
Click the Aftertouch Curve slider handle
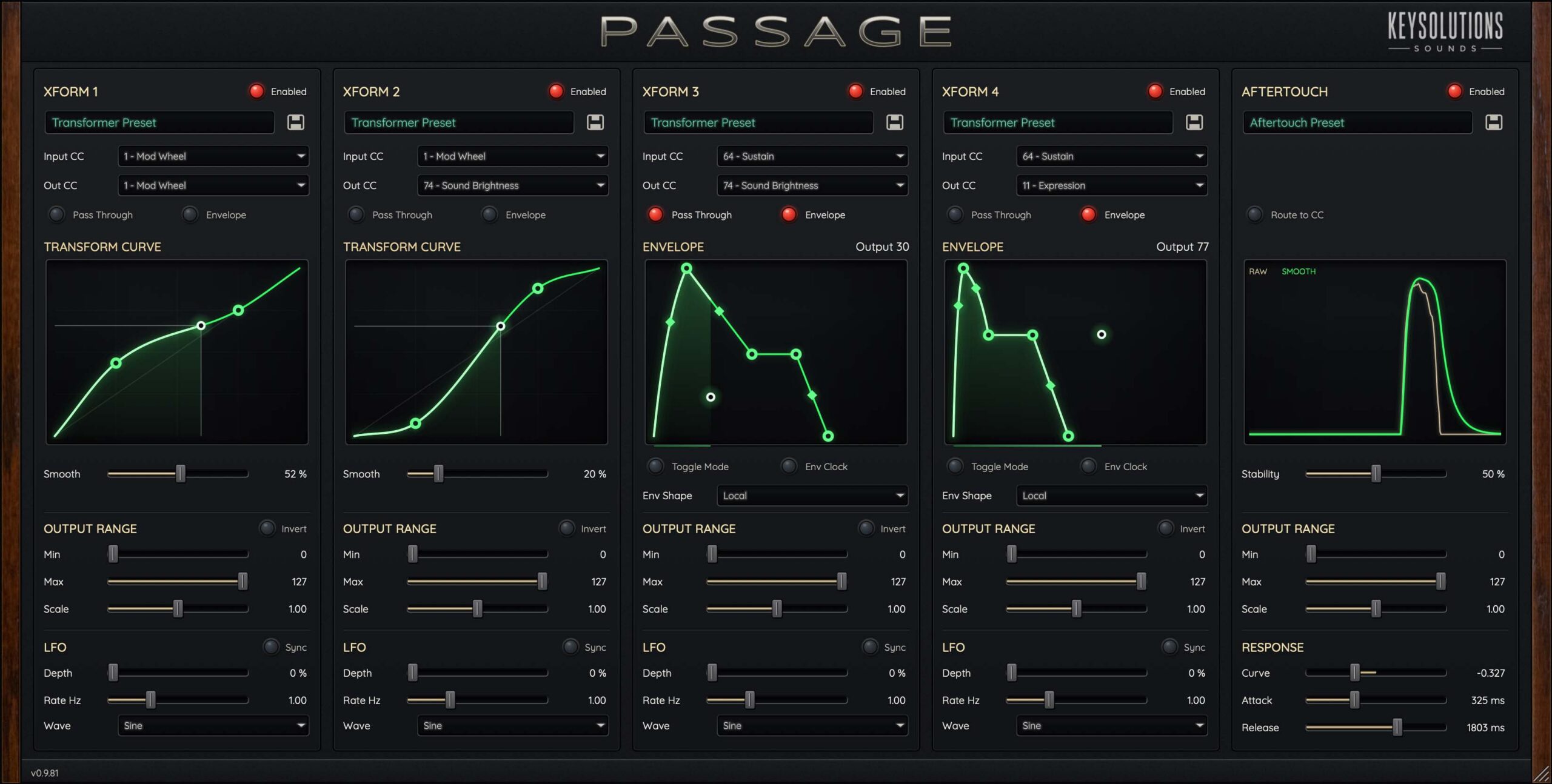coord(1355,673)
